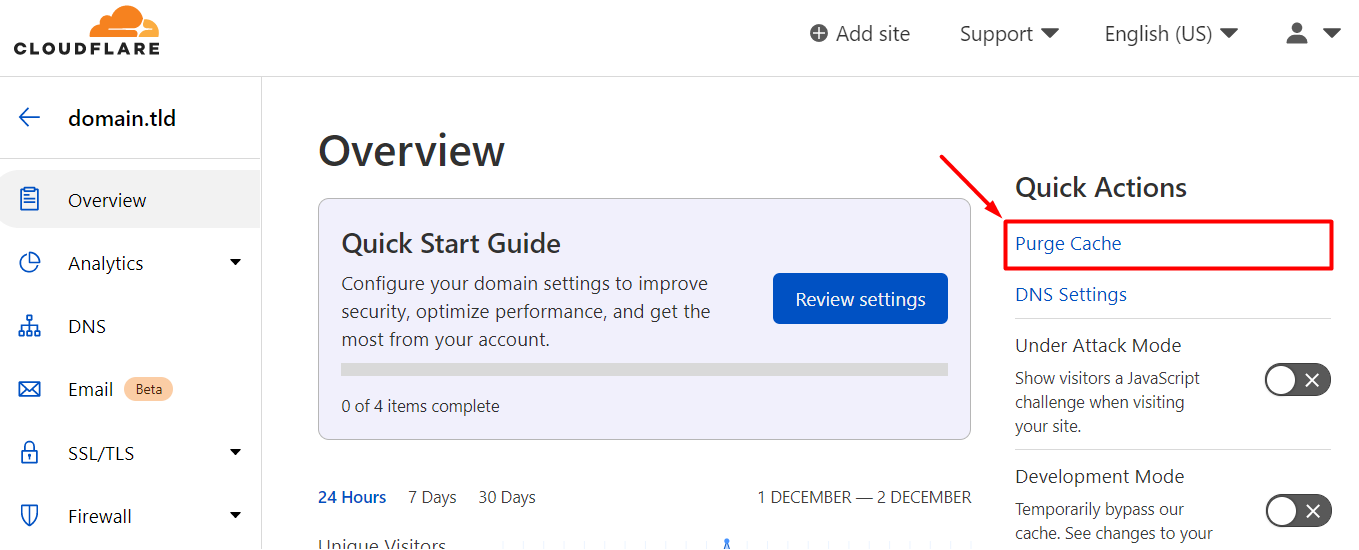Click the Email envelope icon
This screenshot has height=550, width=1359.
(x=30, y=389)
